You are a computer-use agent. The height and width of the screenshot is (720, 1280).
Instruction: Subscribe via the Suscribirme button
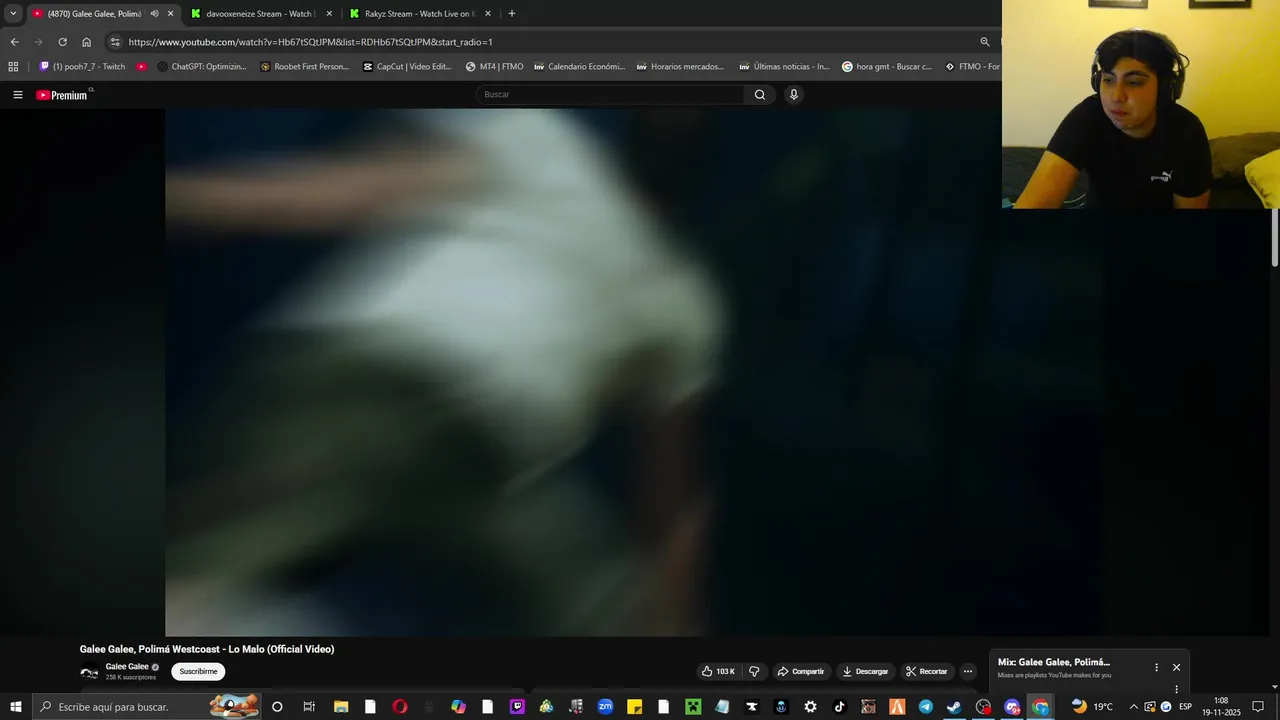[198, 671]
